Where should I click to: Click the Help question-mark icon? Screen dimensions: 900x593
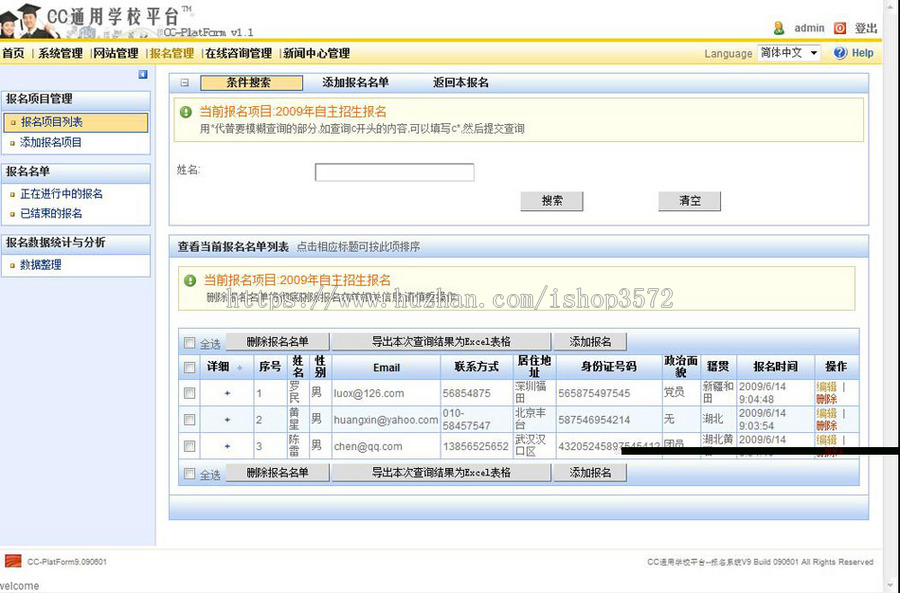tap(840, 53)
